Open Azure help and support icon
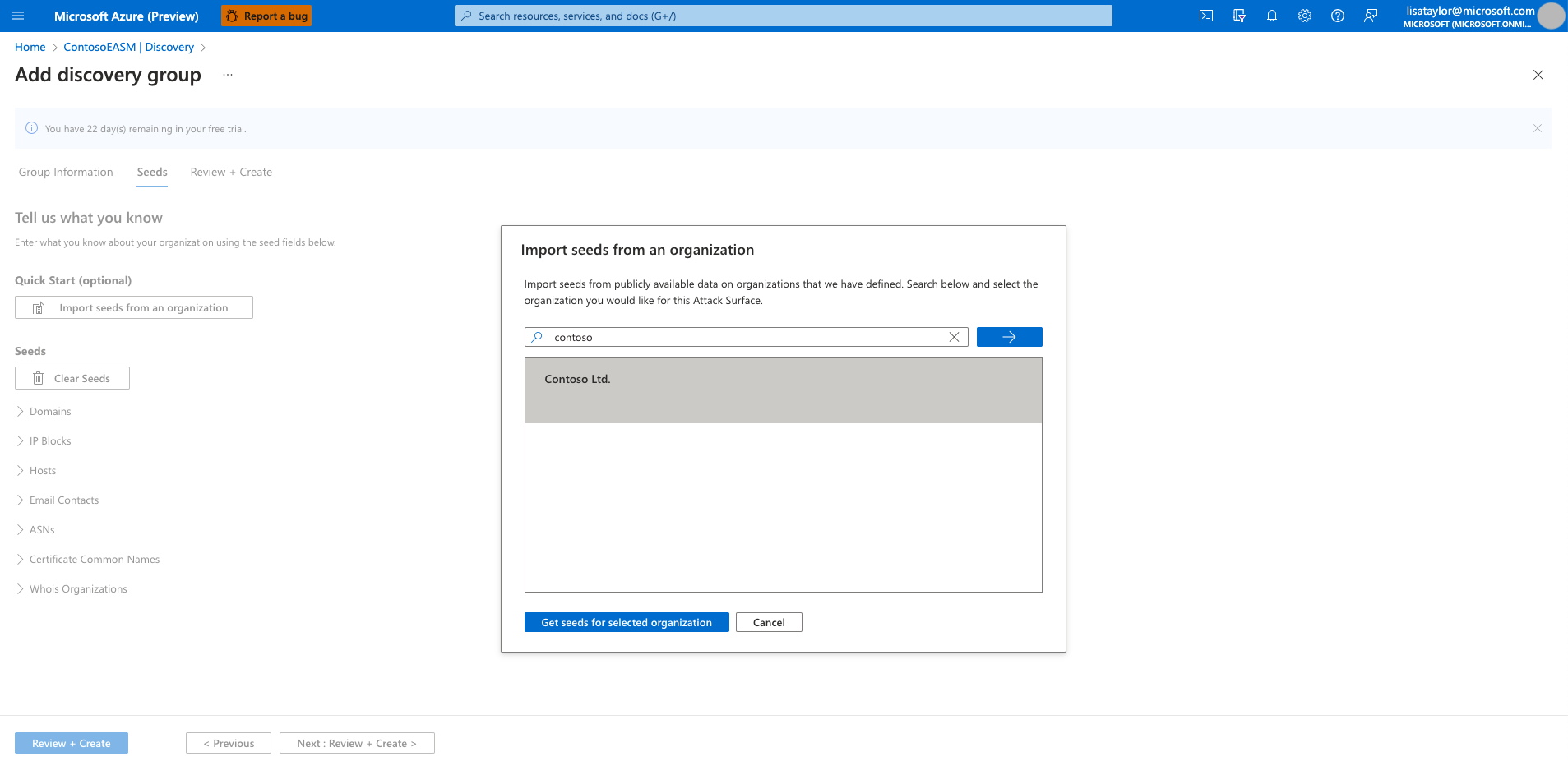1568x761 pixels. click(x=1337, y=16)
